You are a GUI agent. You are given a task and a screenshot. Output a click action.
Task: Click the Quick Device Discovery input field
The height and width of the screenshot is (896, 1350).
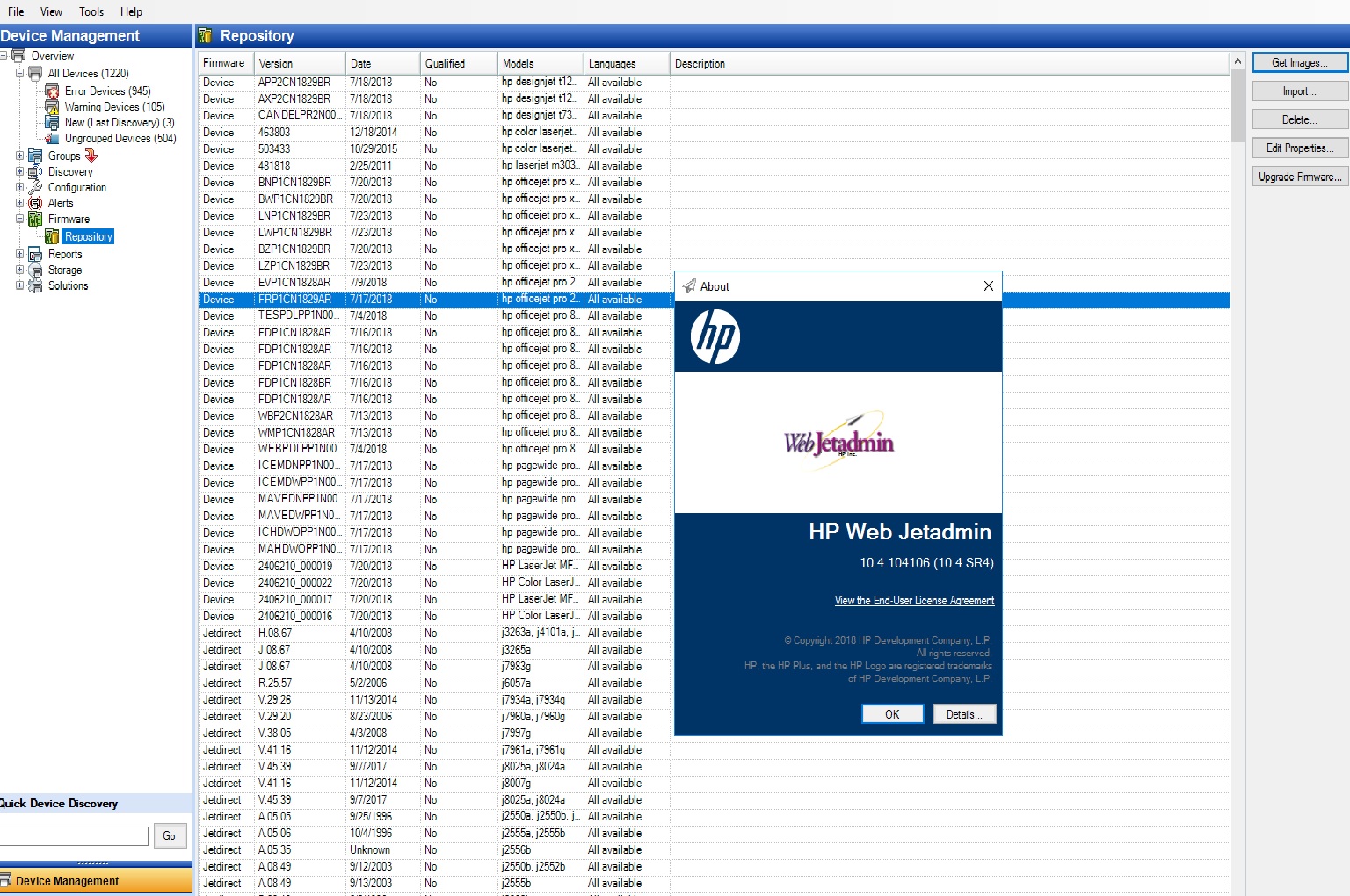point(75,835)
